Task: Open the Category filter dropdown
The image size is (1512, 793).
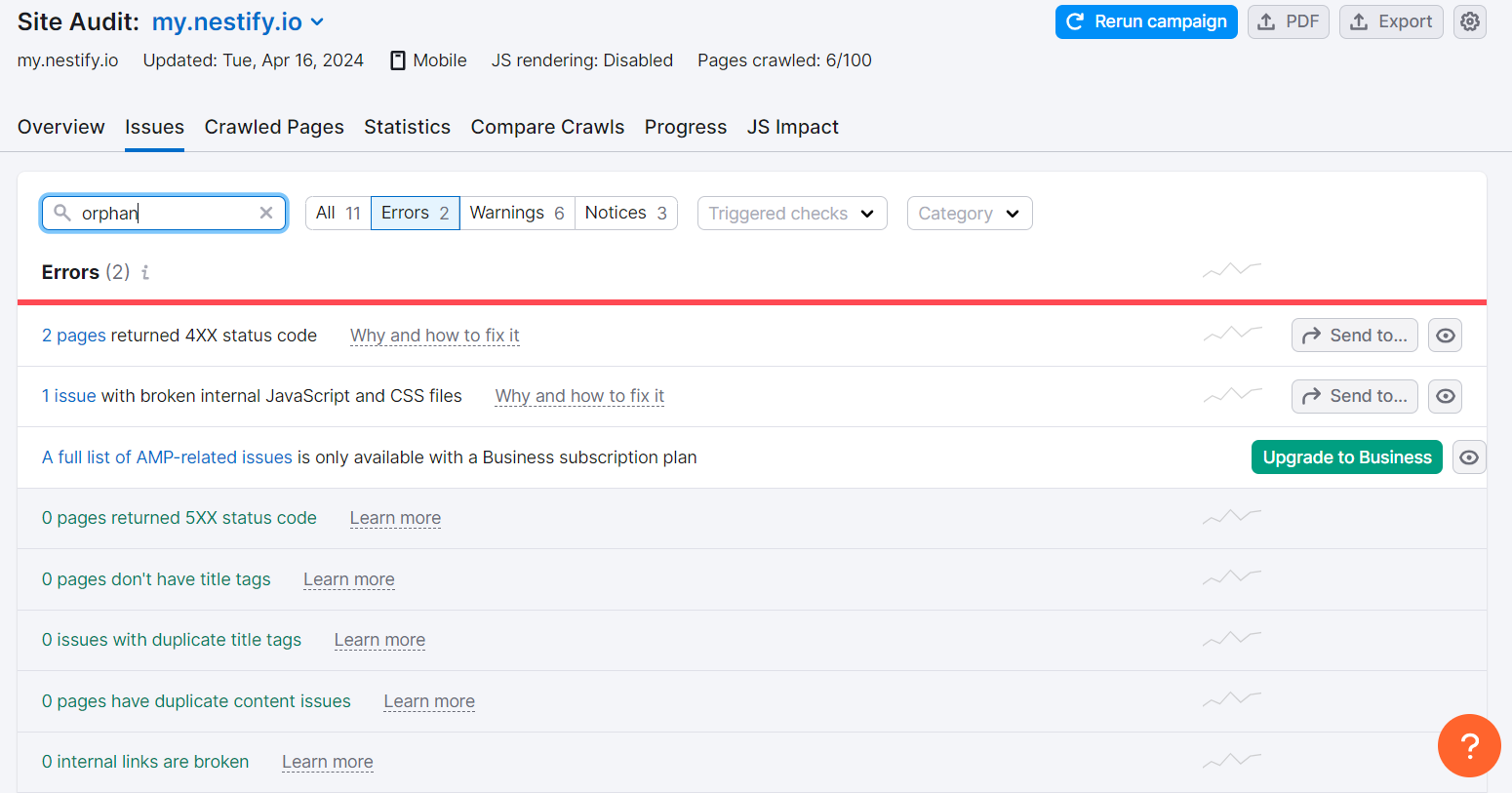Action: [x=970, y=214]
